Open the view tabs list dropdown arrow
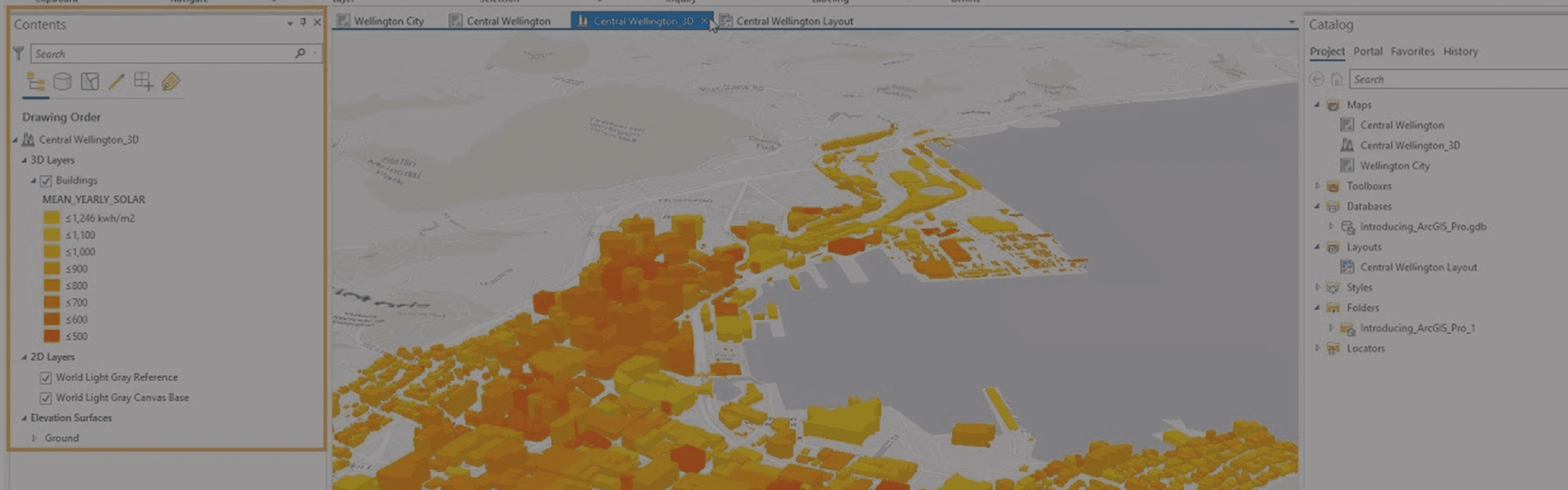 pyautogui.click(x=1292, y=22)
